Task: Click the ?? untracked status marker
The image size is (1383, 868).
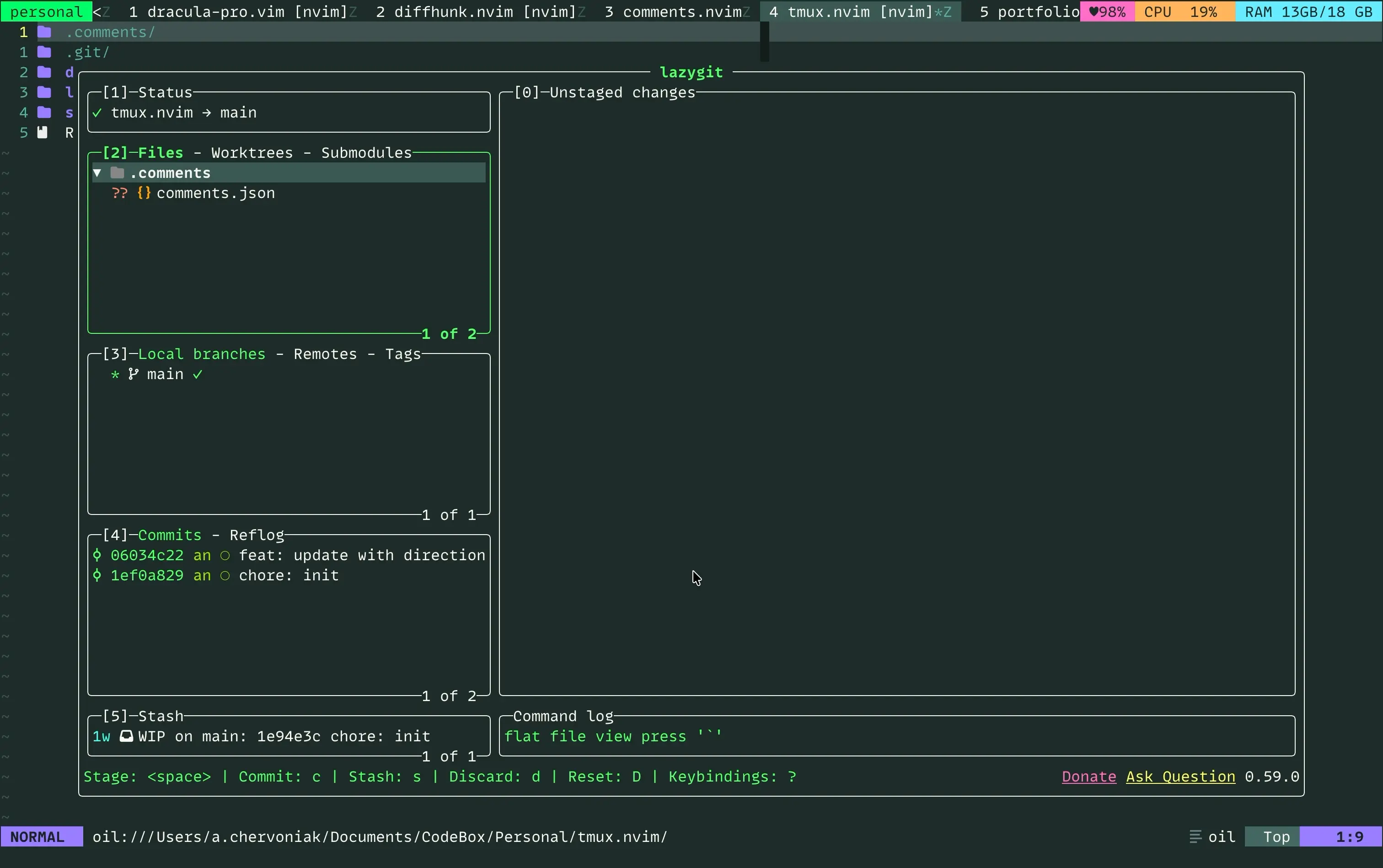Action: tap(119, 193)
